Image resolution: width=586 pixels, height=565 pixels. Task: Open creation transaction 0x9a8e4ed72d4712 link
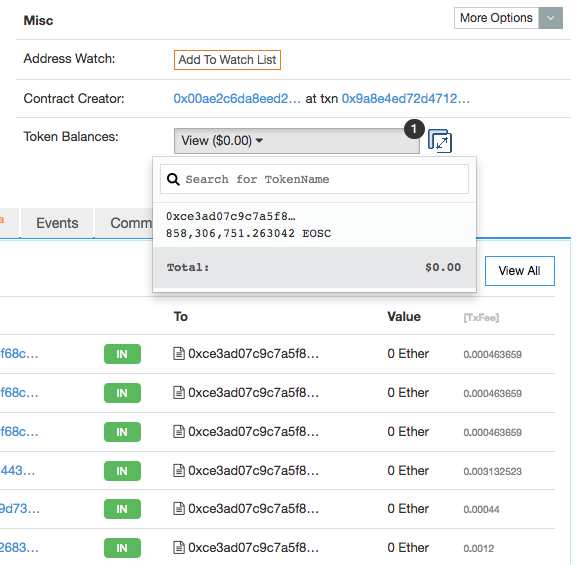tap(405, 99)
